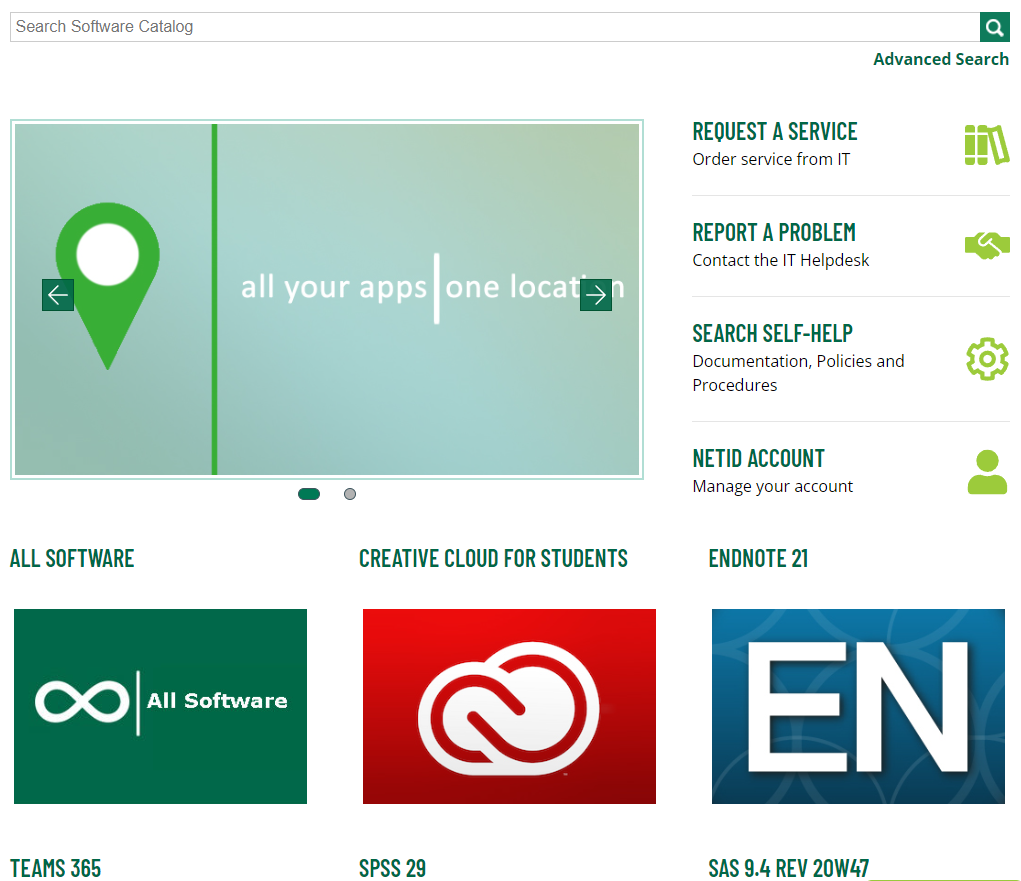Open Search Self-Help heading

[x=772, y=333]
